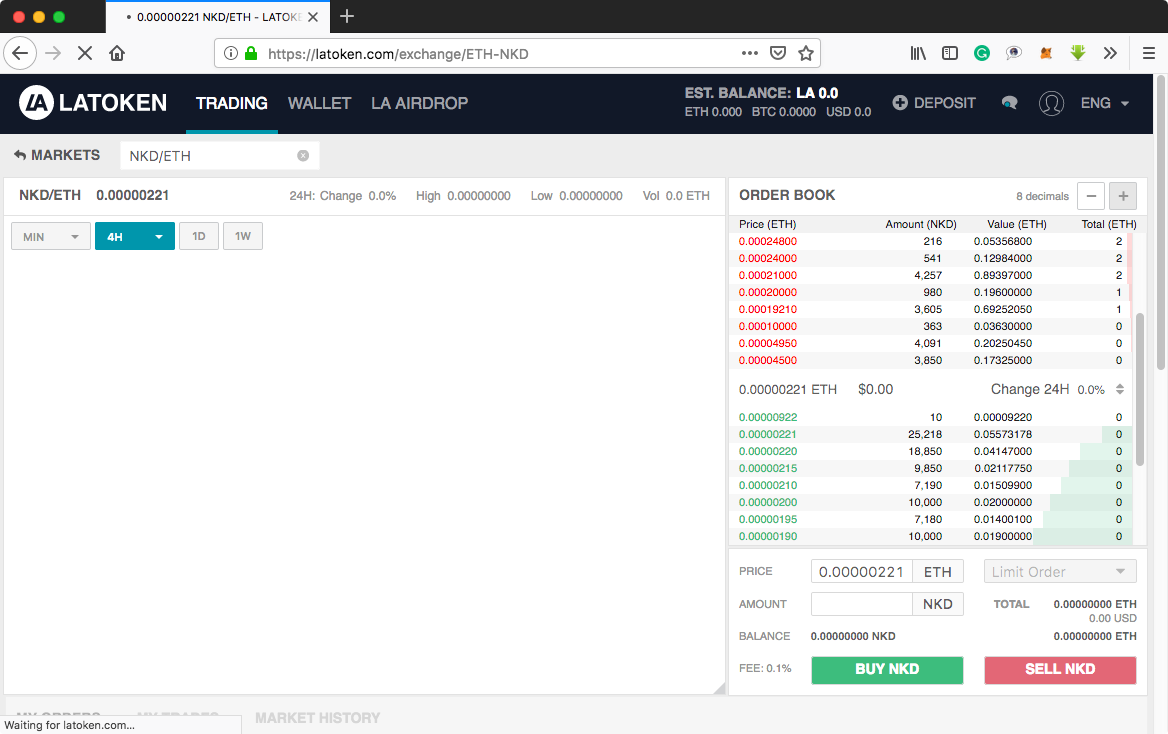Open the MIN chart interval dropdown
Viewport: 1168px width, 734px height.
51,236
